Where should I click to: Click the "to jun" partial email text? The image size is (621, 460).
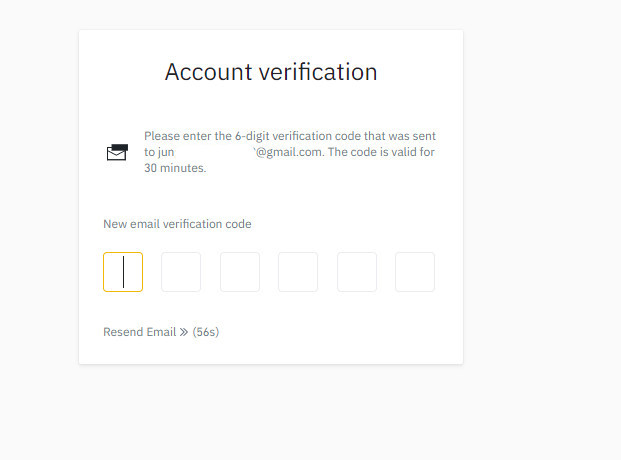click(159, 152)
